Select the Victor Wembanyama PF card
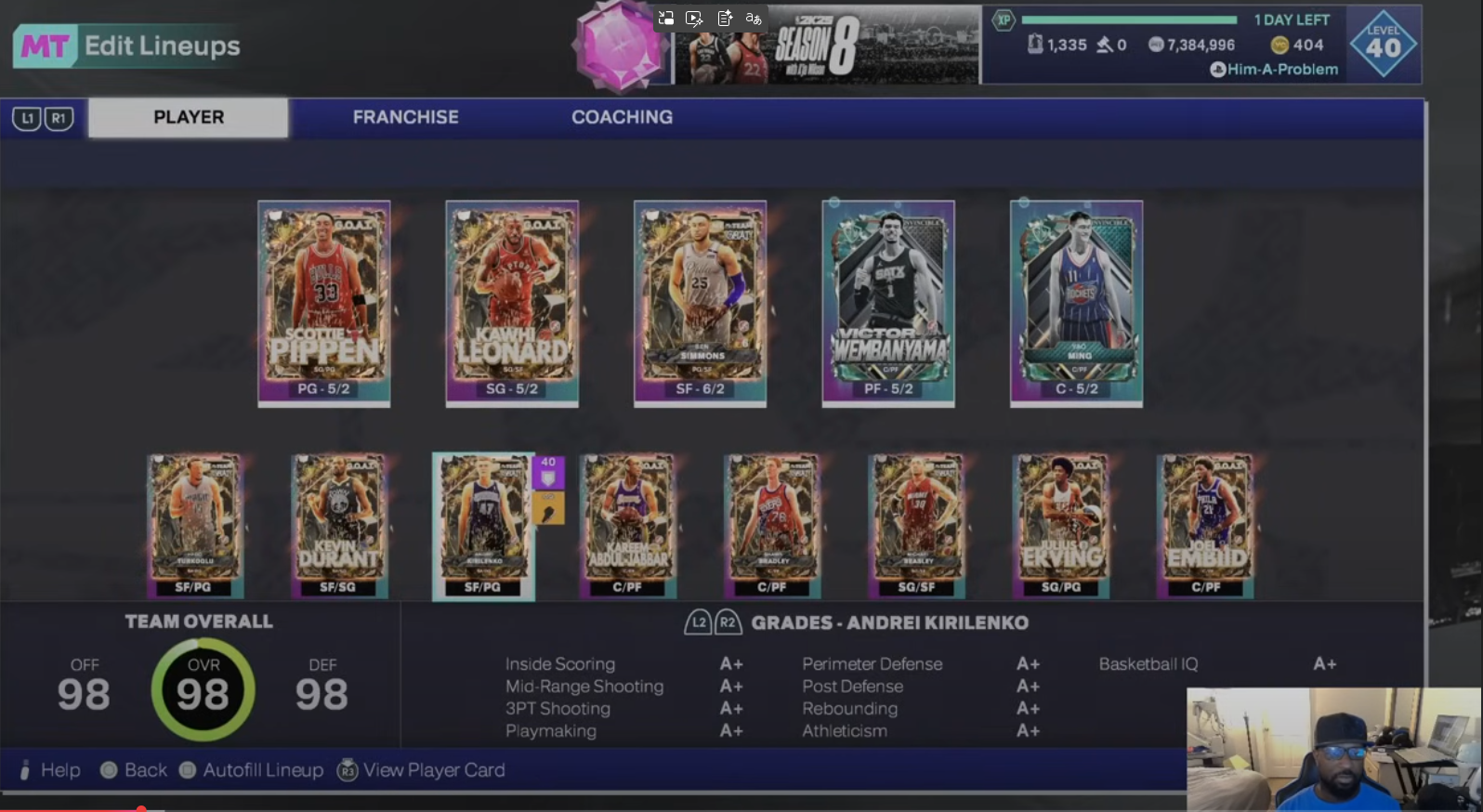1483x812 pixels. 888,304
